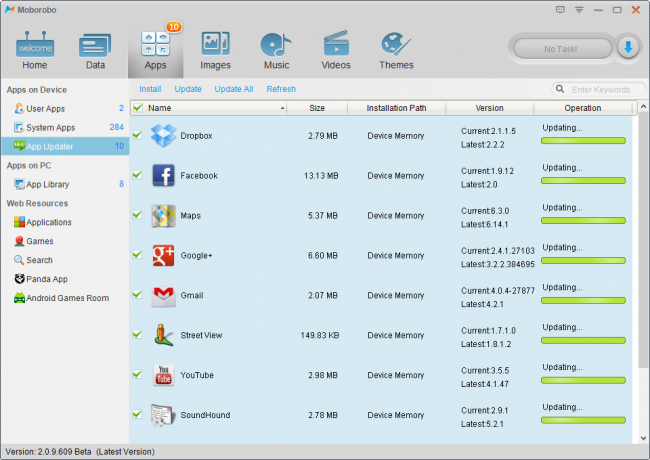Toggle the select-all checkbox in header
This screenshot has width=650, height=460.
click(x=138, y=108)
